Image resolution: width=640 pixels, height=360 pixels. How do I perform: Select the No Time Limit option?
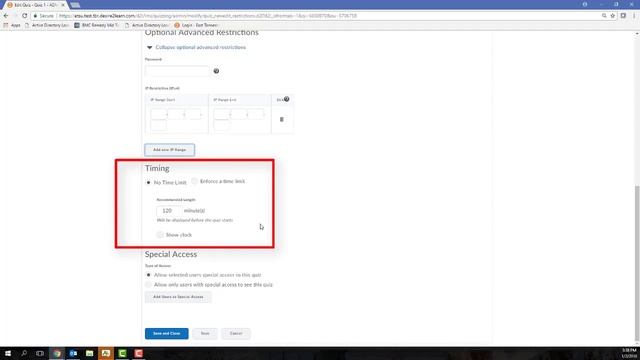click(149, 182)
